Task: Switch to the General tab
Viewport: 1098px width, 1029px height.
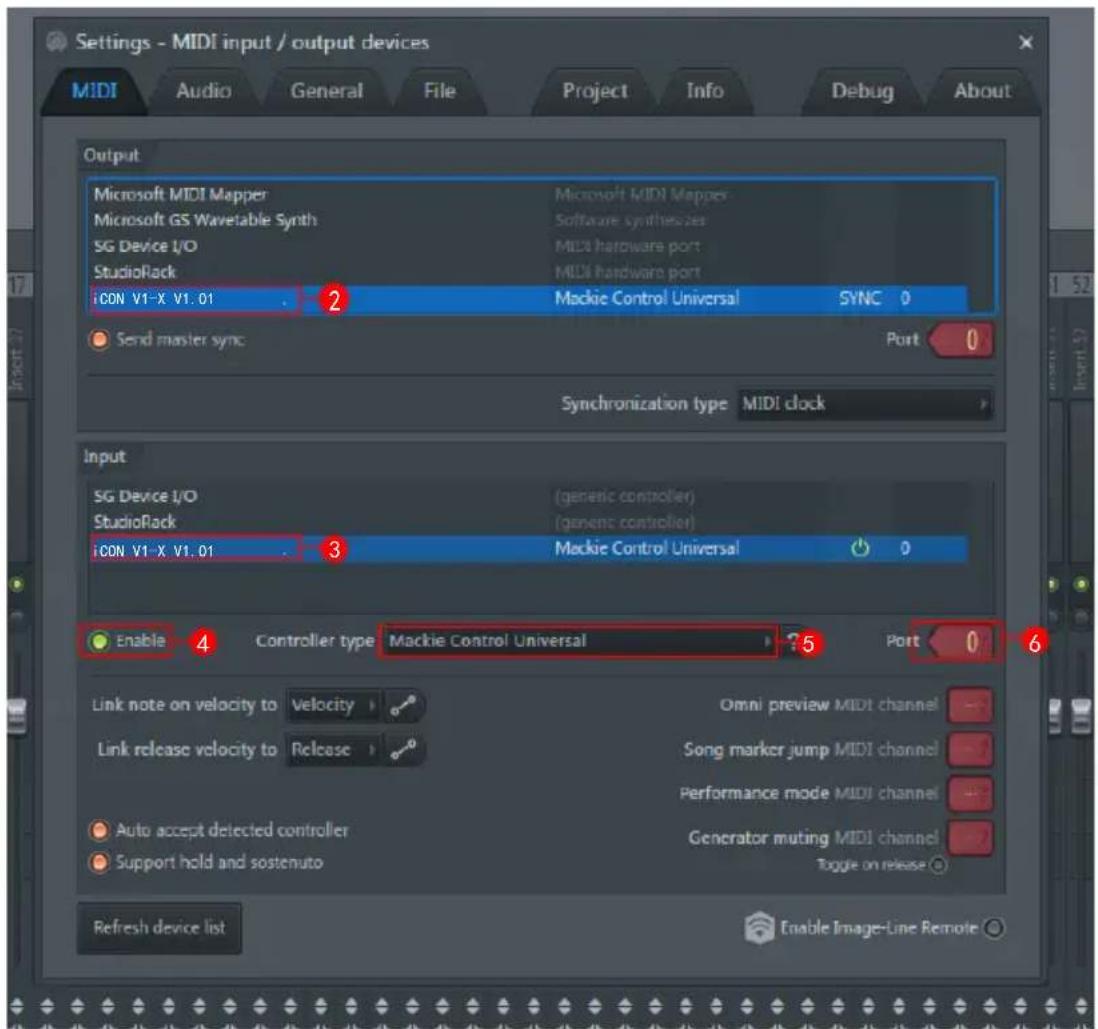Action: tap(326, 91)
